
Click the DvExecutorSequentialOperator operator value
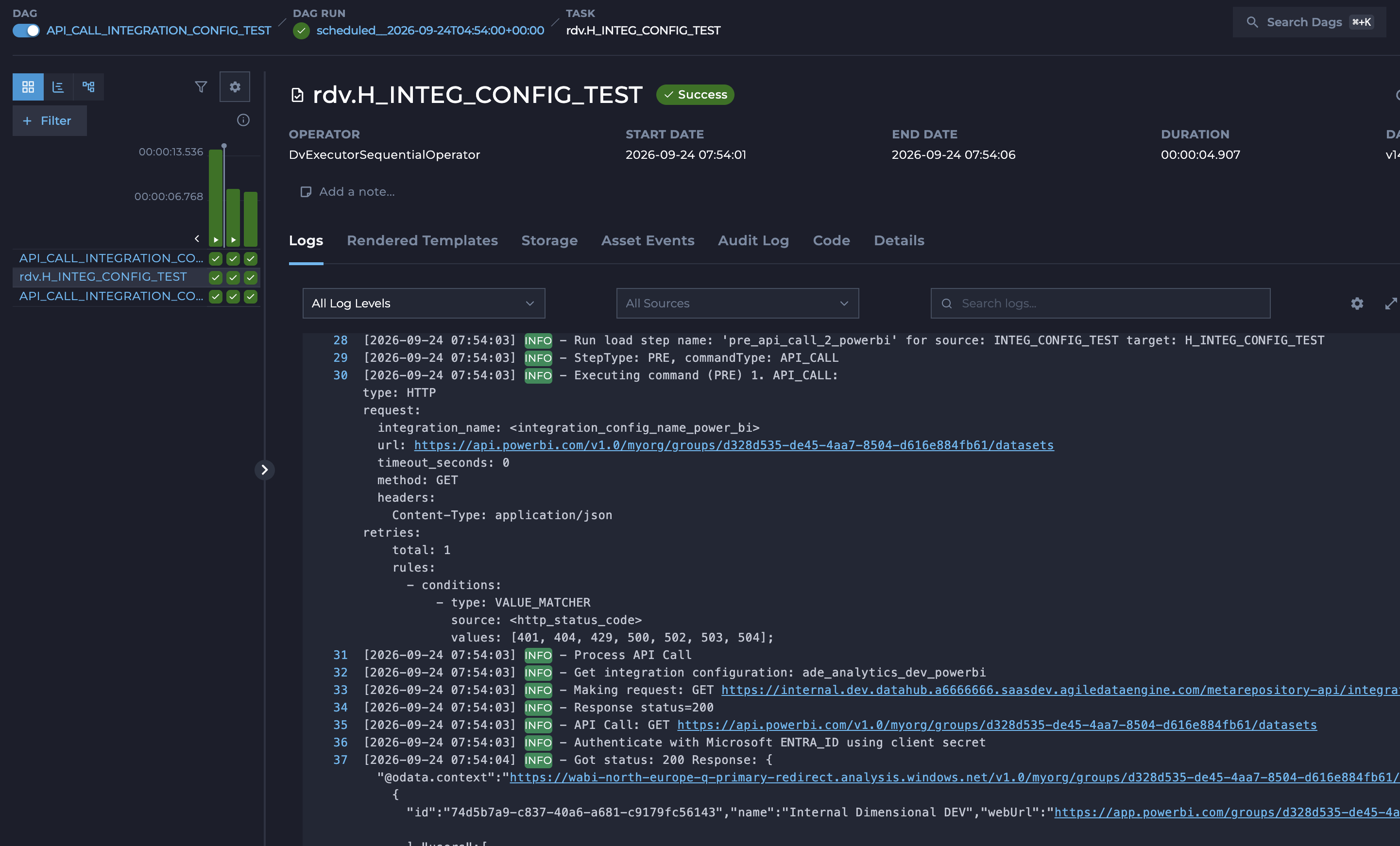click(384, 154)
